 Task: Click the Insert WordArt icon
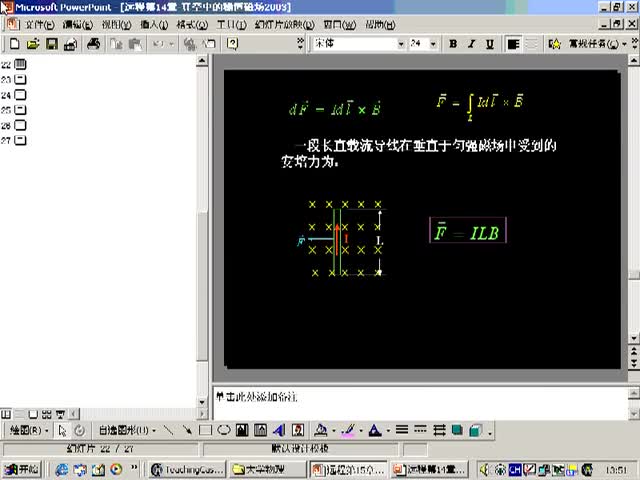point(279,430)
